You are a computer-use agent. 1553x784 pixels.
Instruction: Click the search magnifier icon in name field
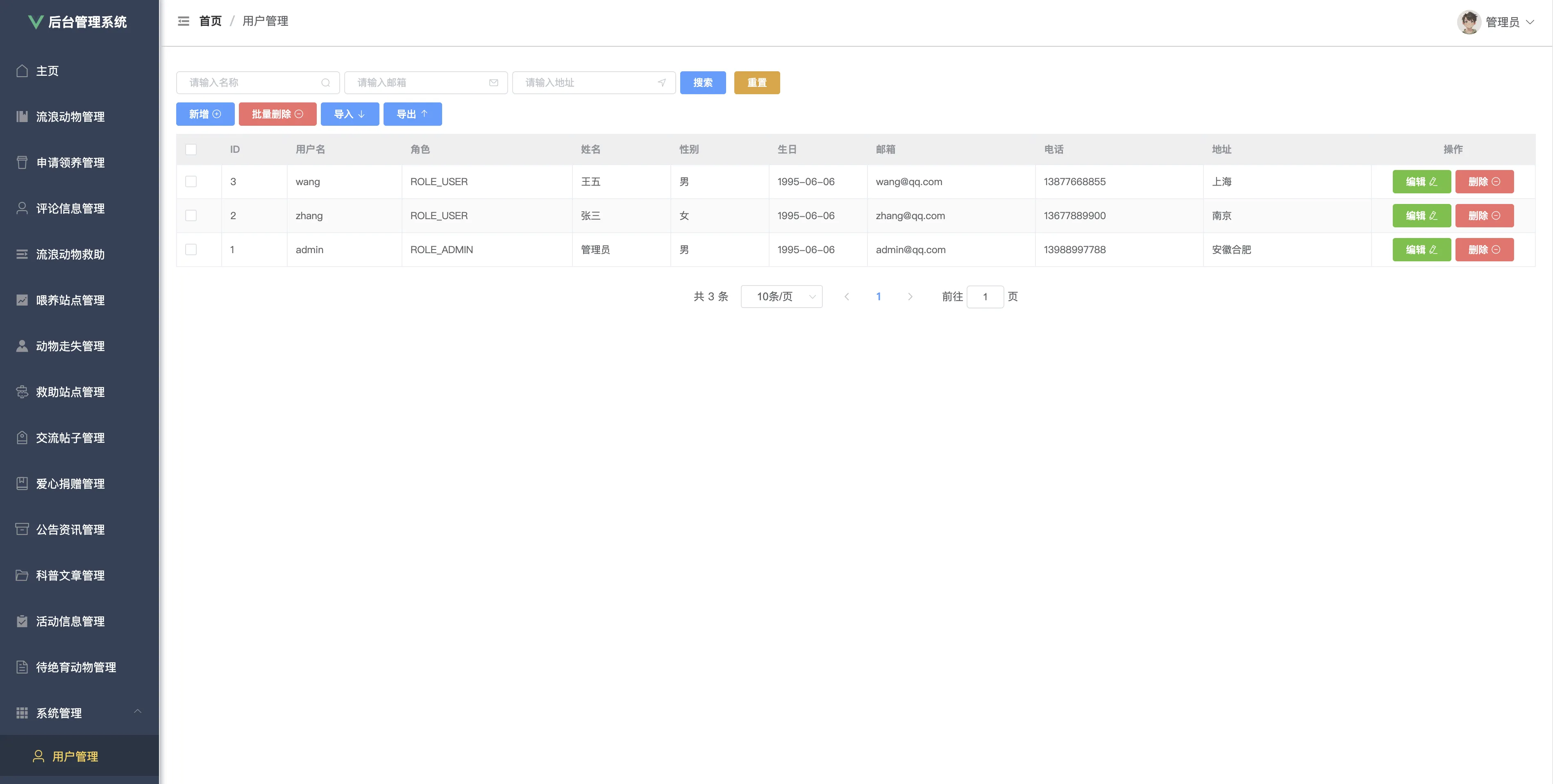325,83
